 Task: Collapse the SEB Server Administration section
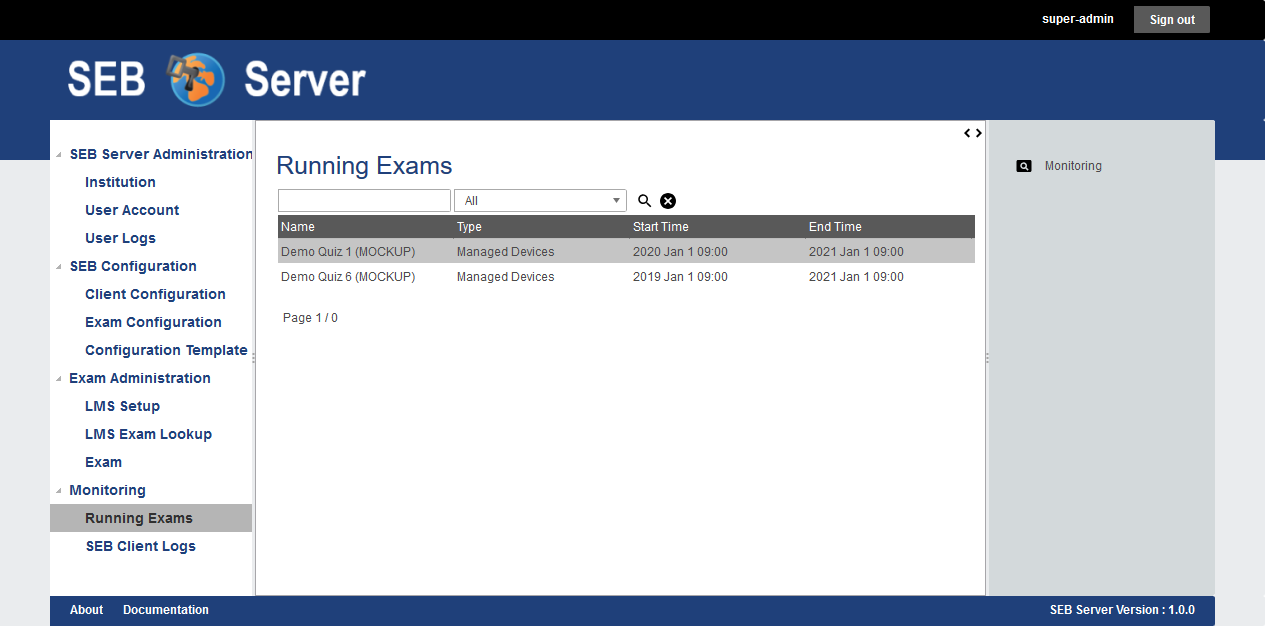(58, 155)
